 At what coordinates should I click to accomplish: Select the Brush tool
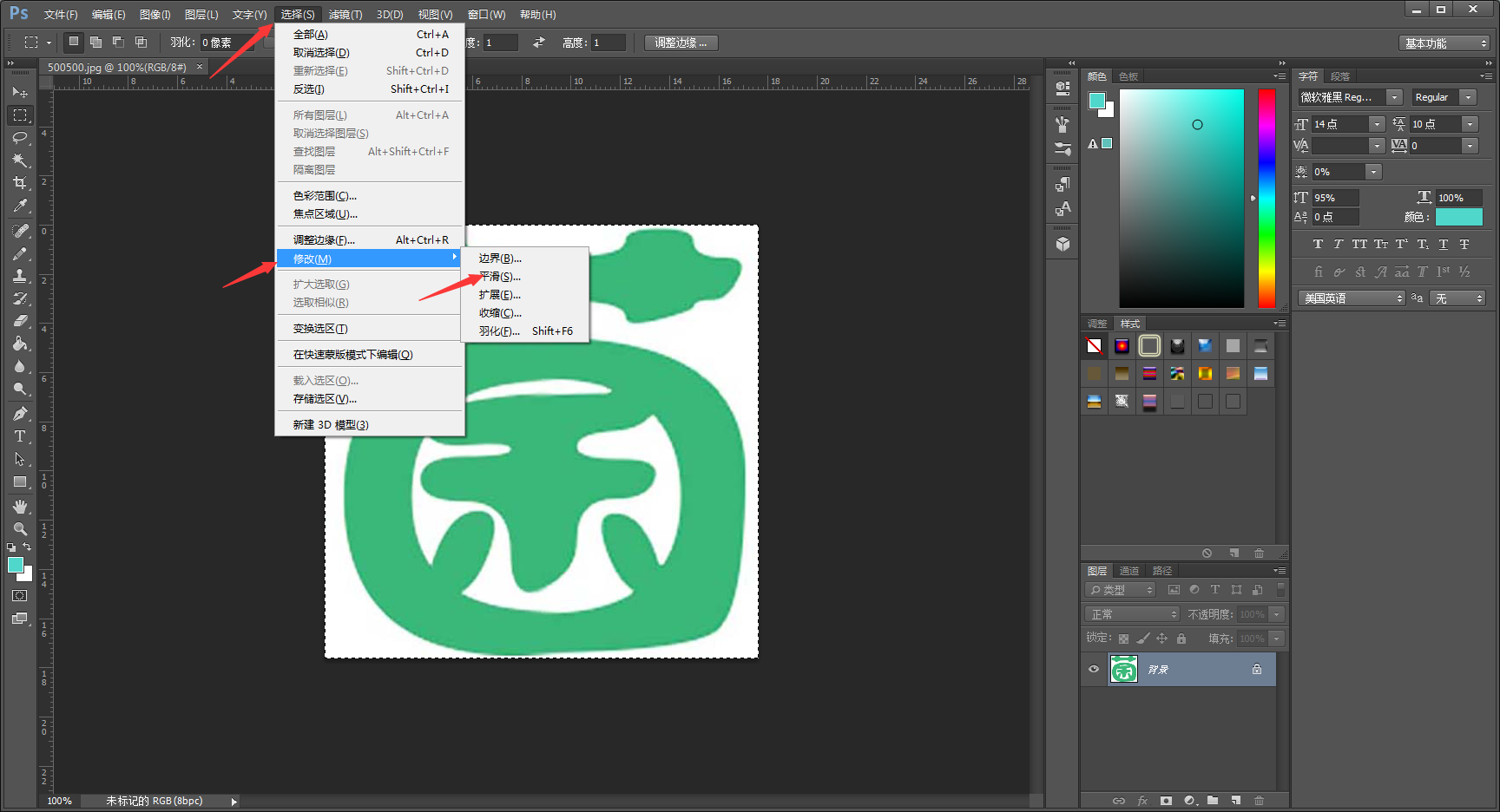click(x=20, y=253)
